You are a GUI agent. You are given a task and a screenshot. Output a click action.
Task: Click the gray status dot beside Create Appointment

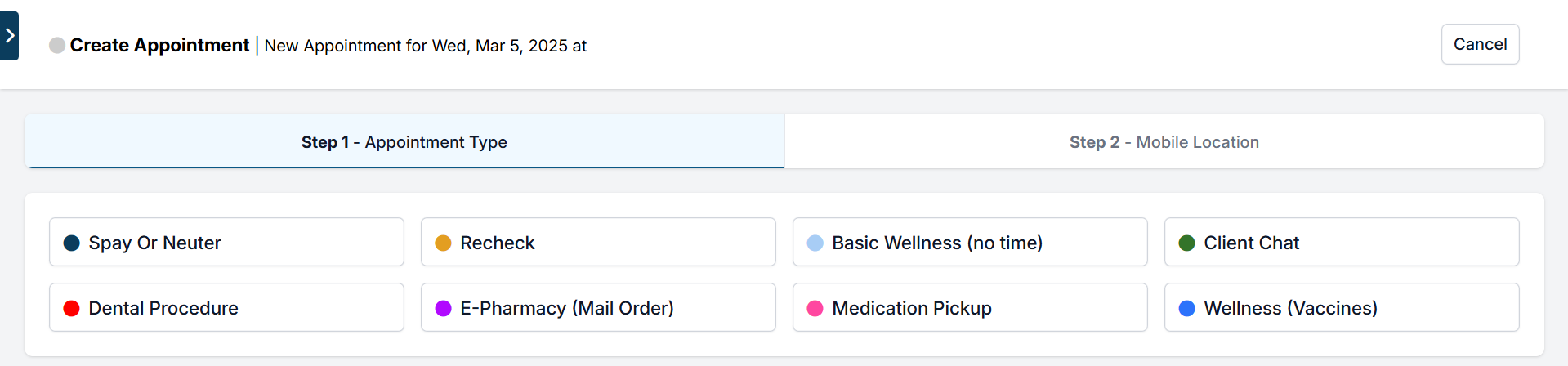[57, 46]
